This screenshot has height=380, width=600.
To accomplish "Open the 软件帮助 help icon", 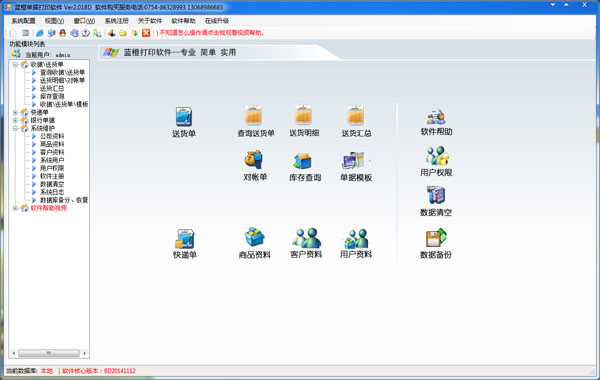I will click(436, 122).
